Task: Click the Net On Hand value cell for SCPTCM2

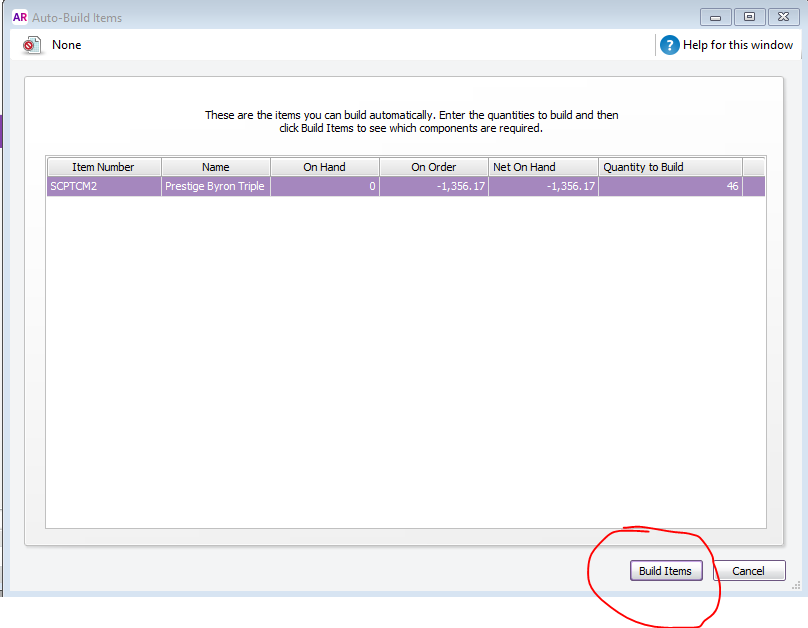Action: [542, 186]
